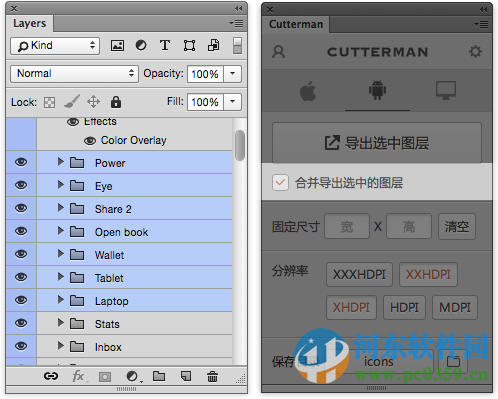Click the Layers panel scrollbar thumb
498x399 pixels.
240,146
